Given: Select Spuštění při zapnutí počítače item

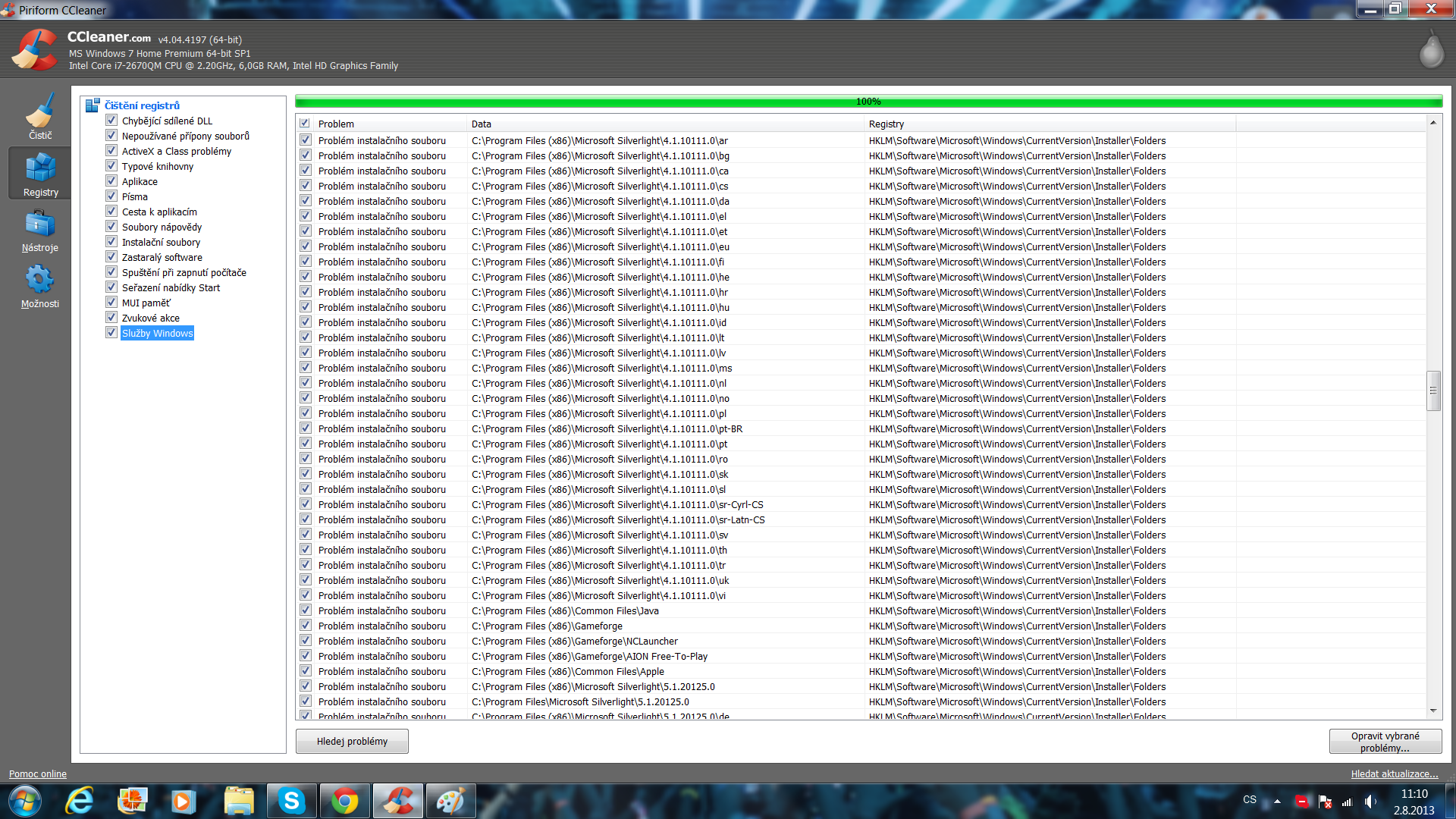Looking at the screenshot, I should click(x=184, y=272).
